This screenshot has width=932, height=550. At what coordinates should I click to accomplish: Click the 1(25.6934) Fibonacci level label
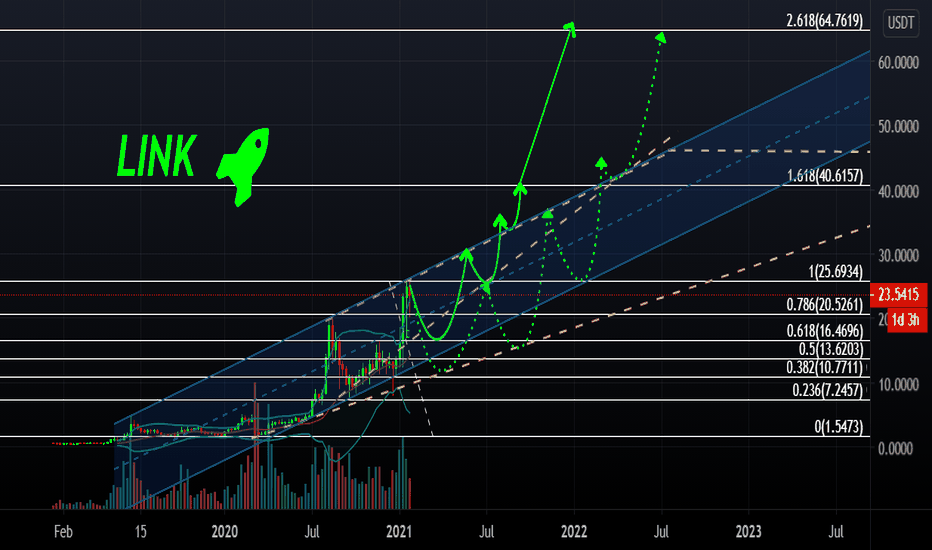tap(835, 272)
